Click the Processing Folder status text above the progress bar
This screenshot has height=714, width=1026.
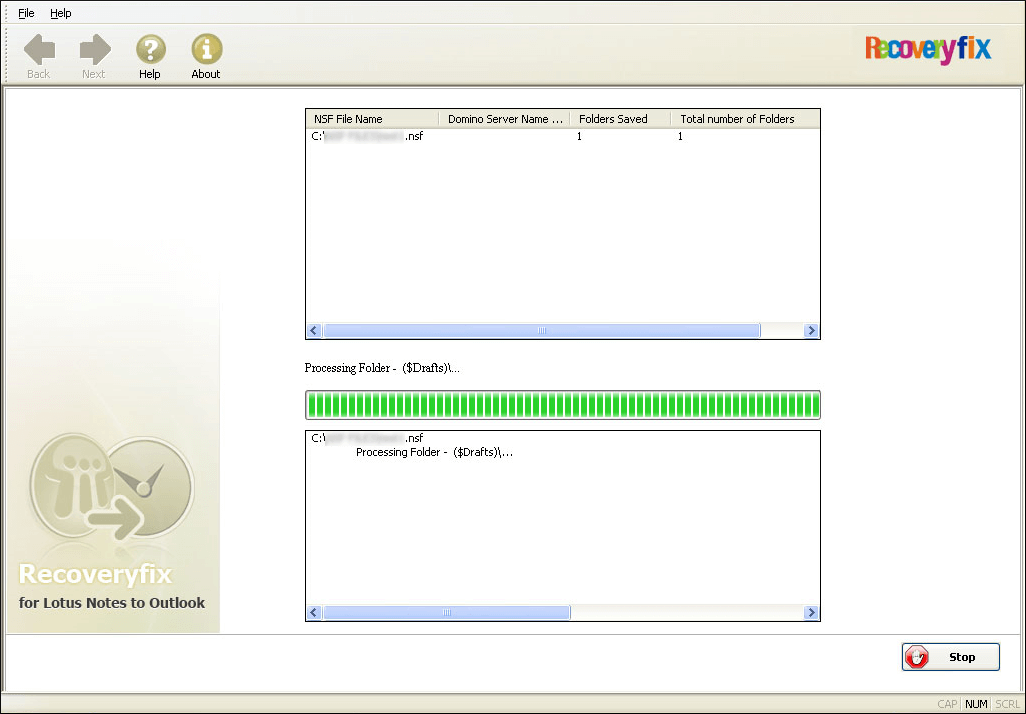click(x=382, y=368)
